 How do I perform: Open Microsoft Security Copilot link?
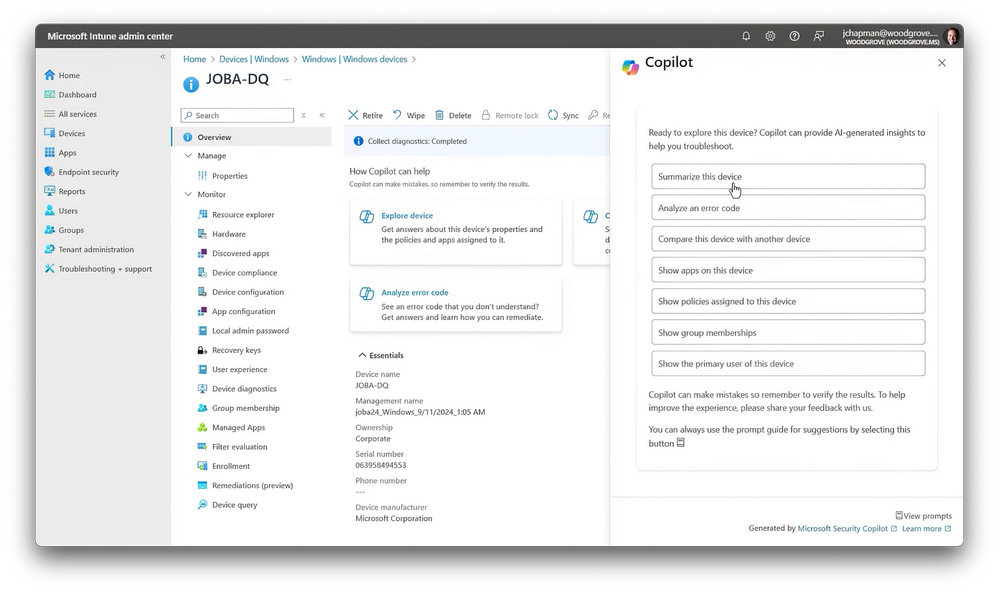[847, 529]
